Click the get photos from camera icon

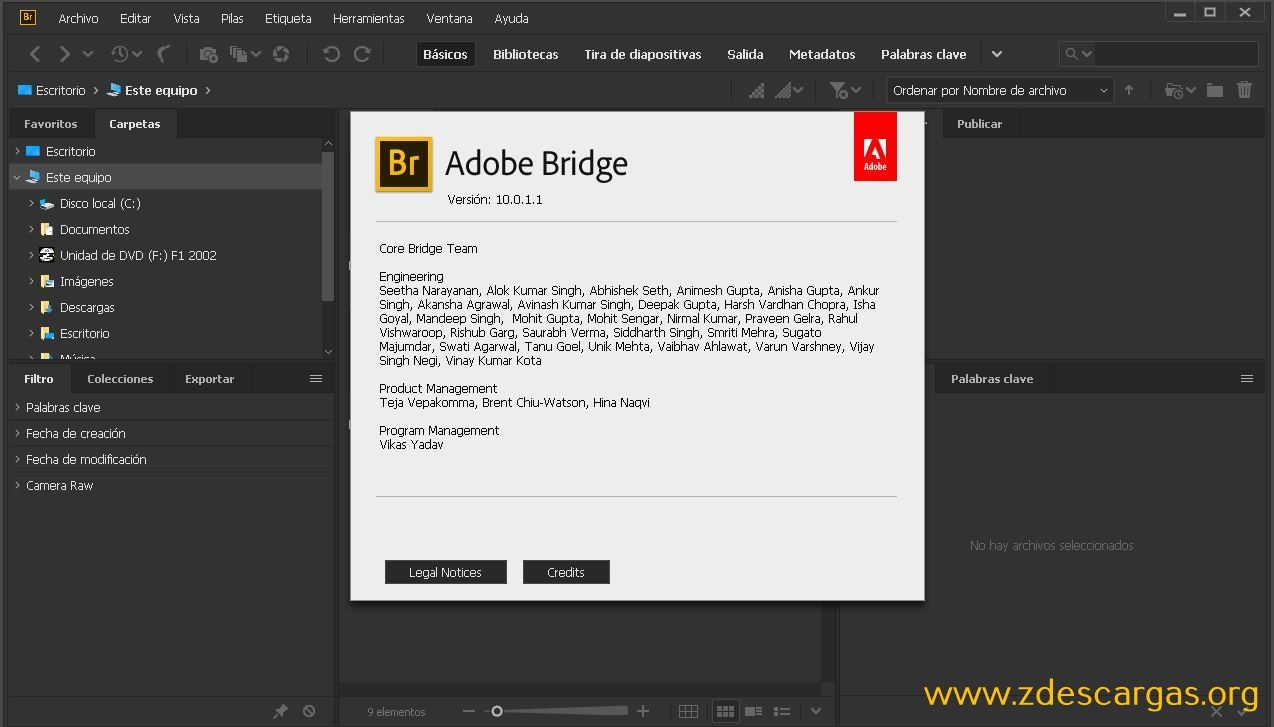pos(208,54)
